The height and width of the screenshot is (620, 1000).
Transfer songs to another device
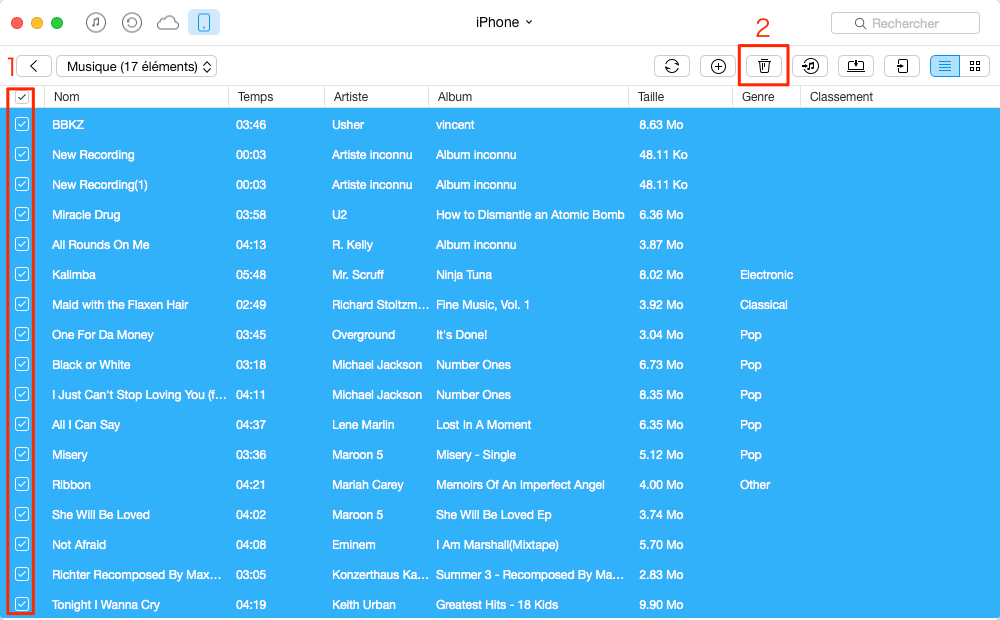pyautogui.click(x=902, y=66)
